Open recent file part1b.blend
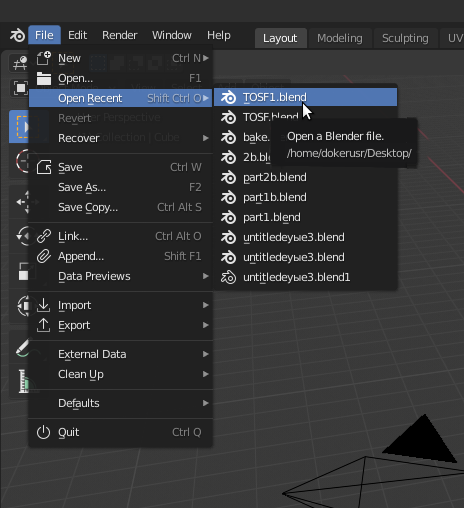Viewport: 464px width, 508px height. click(305, 197)
